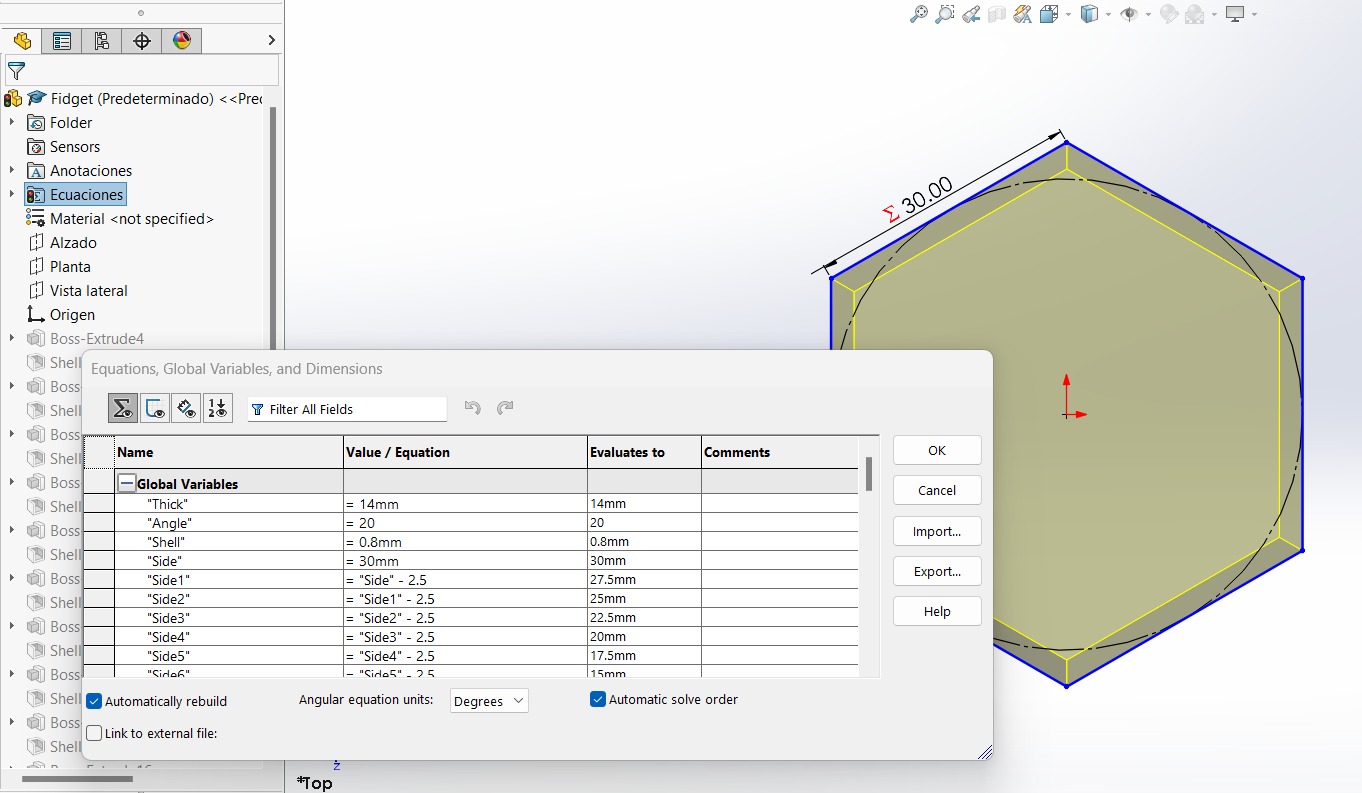
Task: Click the Help button
Action: pyautogui.click(x=937, y=611)
